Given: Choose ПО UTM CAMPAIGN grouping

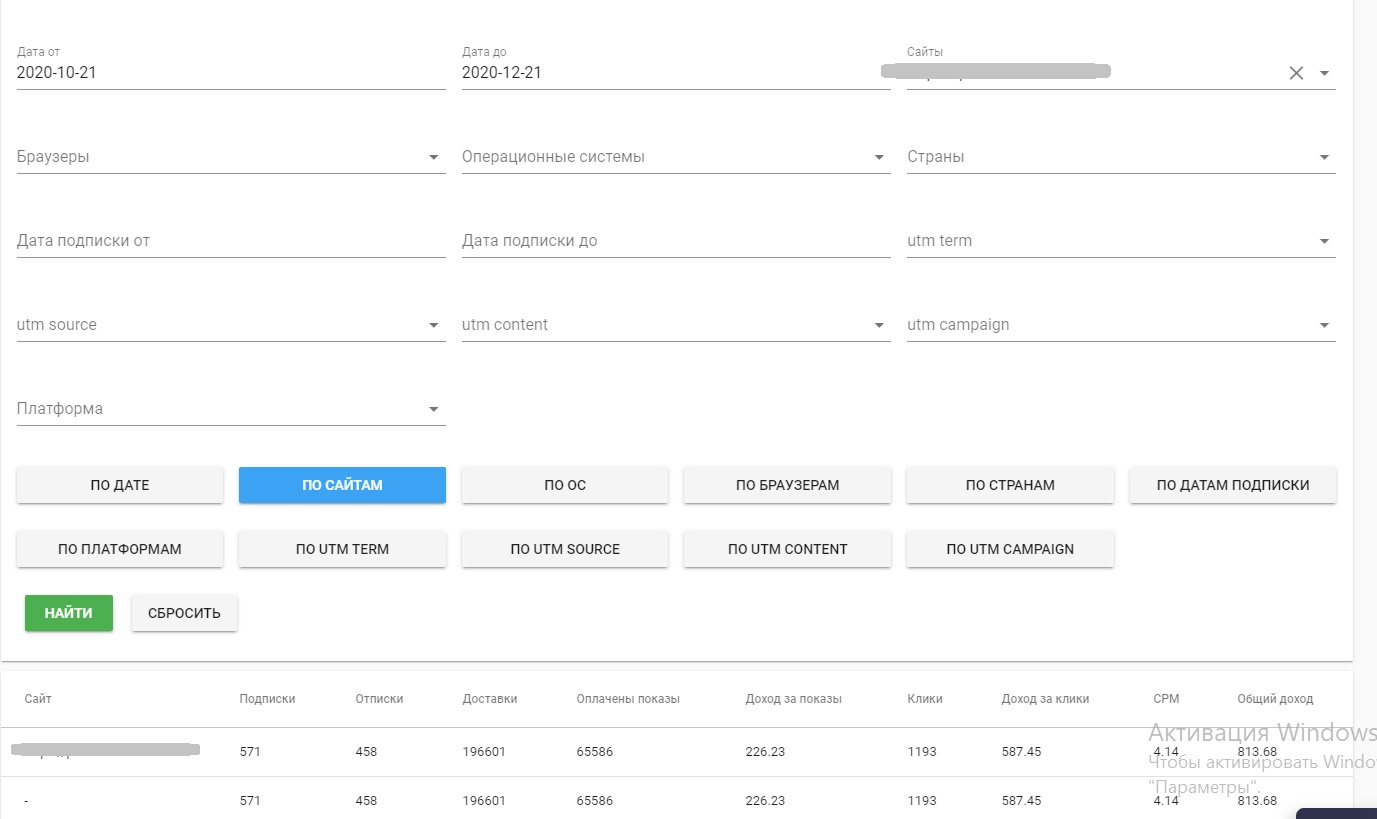Looking at the screenshot, I should point(1010,549).
